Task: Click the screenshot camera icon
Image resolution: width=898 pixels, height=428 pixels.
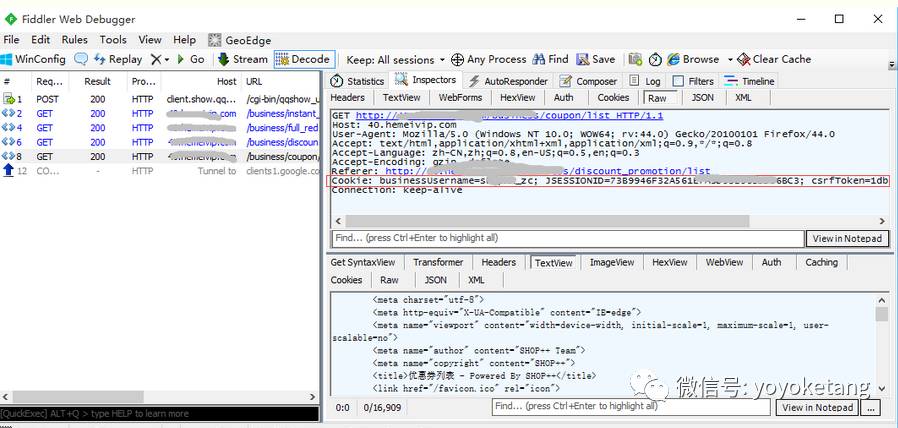Action: coord(635,60)
